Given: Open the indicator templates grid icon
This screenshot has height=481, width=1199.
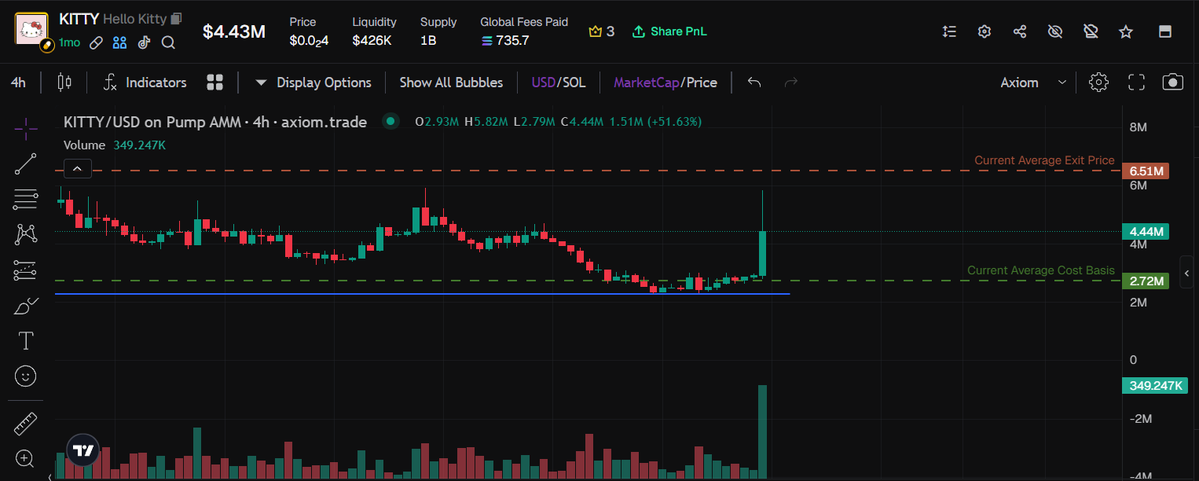Looking at the screenshot, I should tap(215, 83).
